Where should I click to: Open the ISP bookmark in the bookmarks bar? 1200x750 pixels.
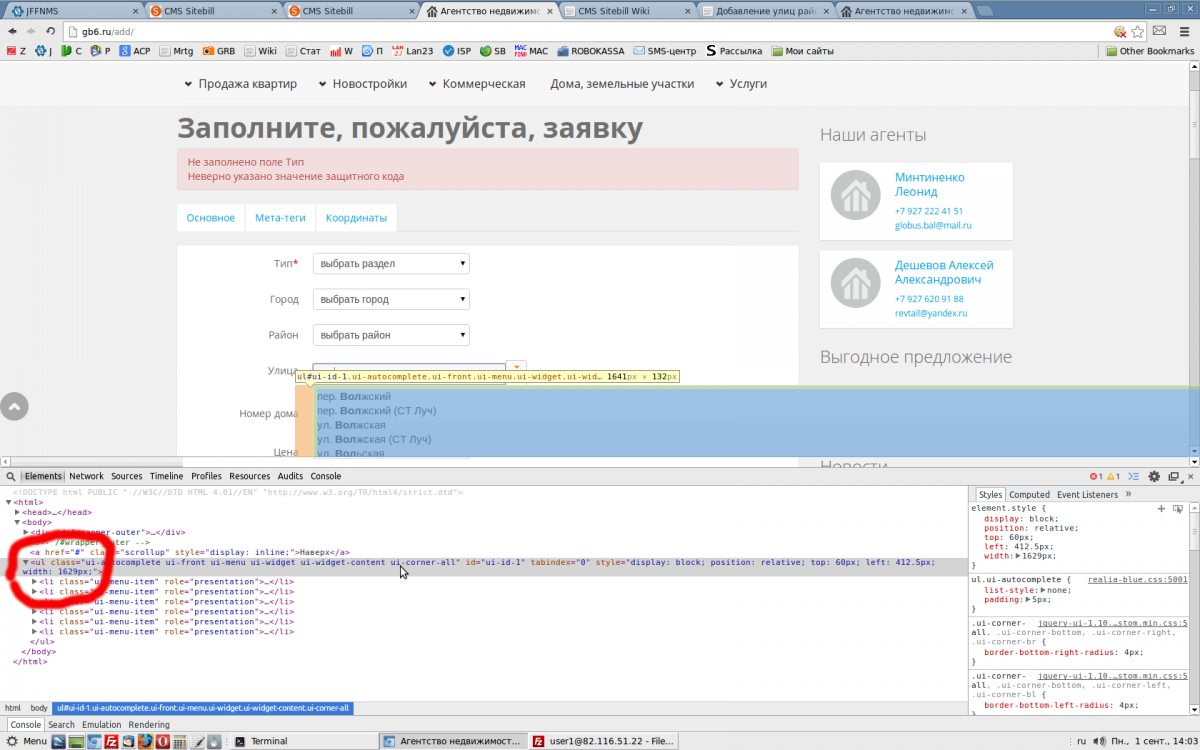(x=457, y=51)
